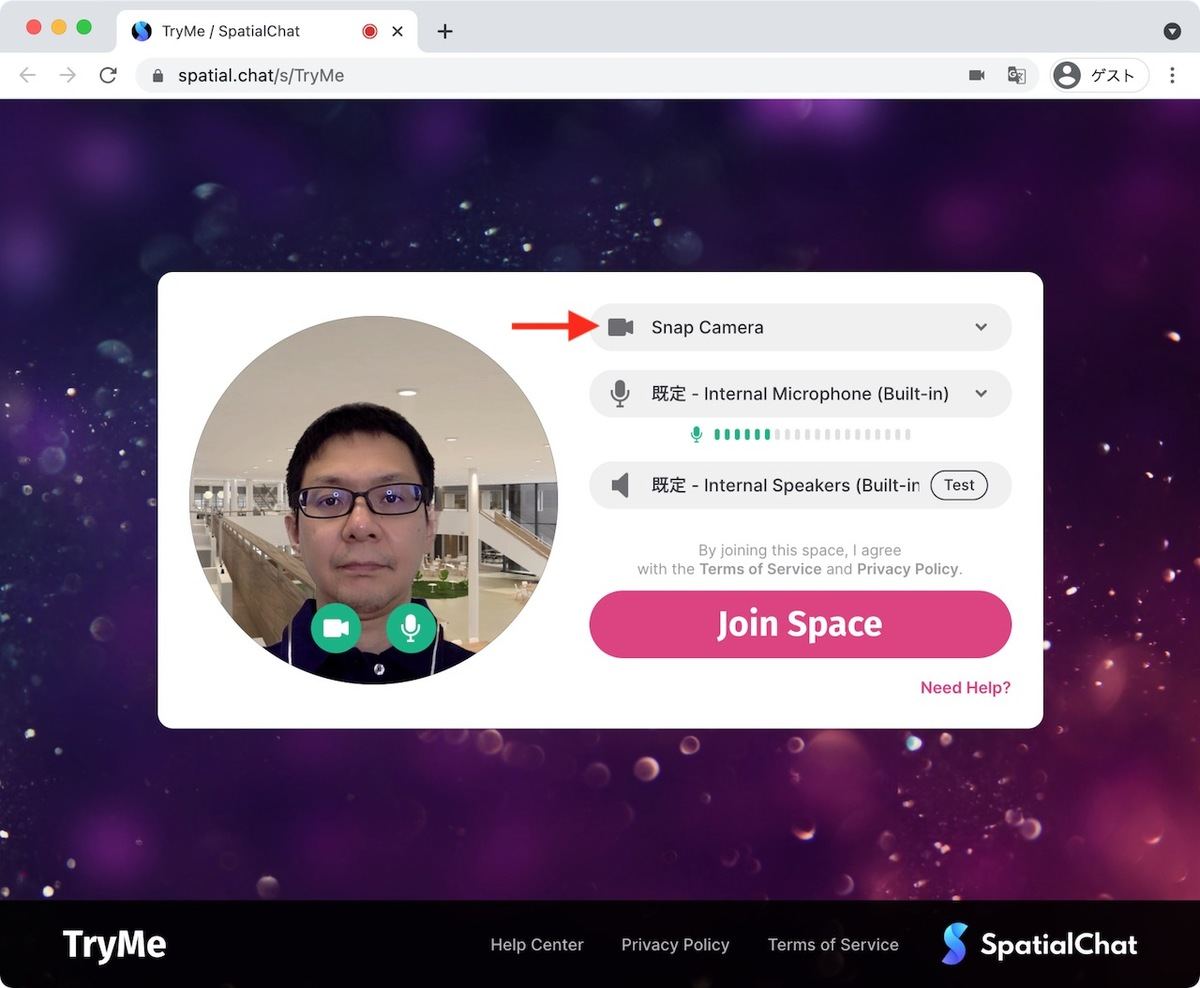Select the TryMe / SpatialChat tab
Viewport: 1200px width, 988px height.
268,31
